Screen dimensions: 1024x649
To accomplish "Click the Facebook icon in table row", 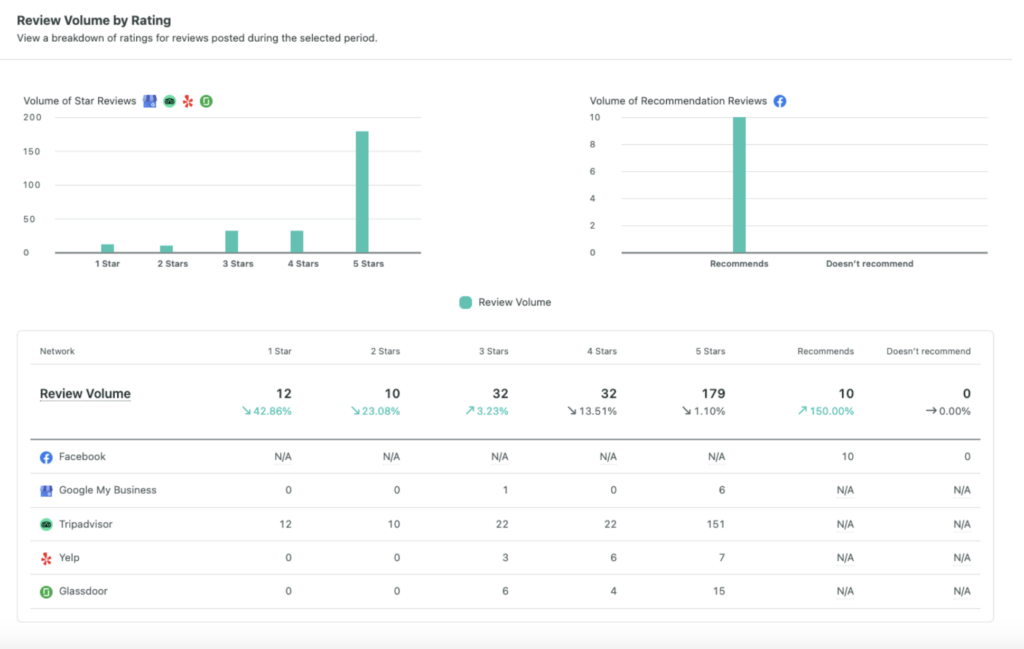I will click(x=46, y=457).
